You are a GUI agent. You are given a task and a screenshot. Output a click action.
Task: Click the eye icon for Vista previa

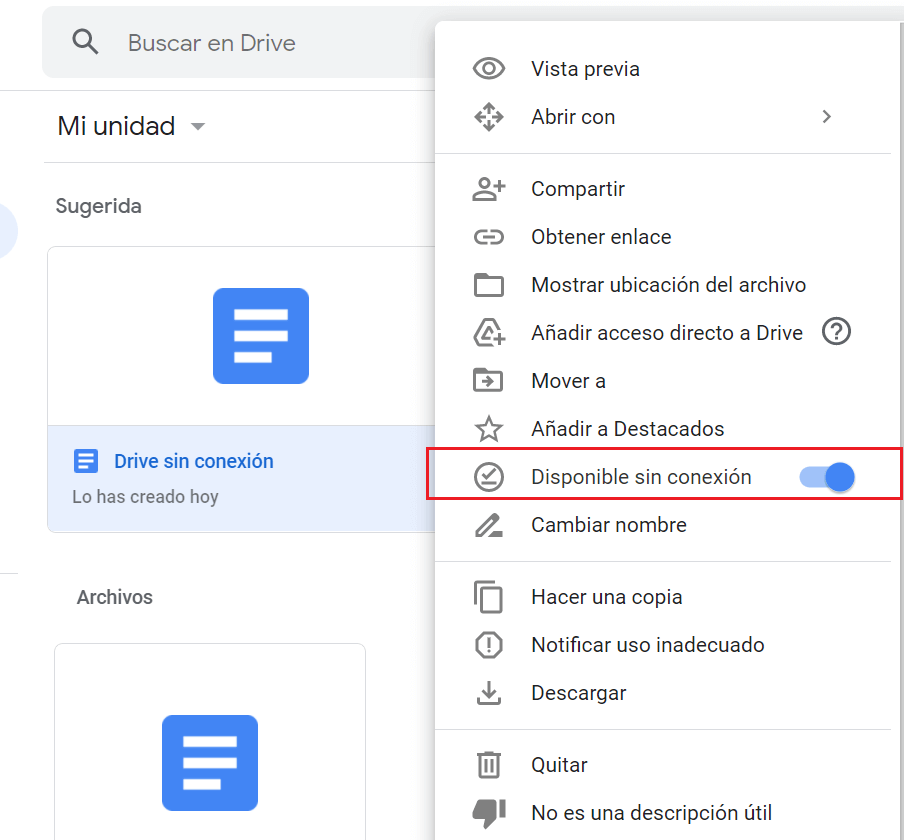click(x=488, y=69)
